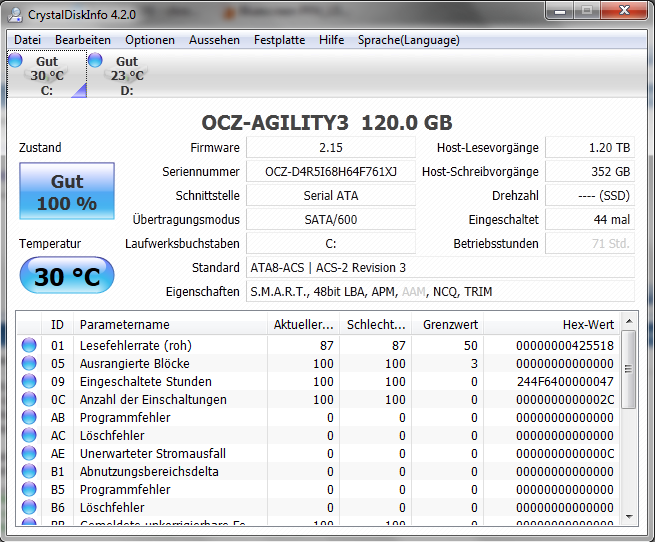This screenshot has width=655, height=542.
Task: Minimize the CrystalDiskInfo window
Action: 560,11
